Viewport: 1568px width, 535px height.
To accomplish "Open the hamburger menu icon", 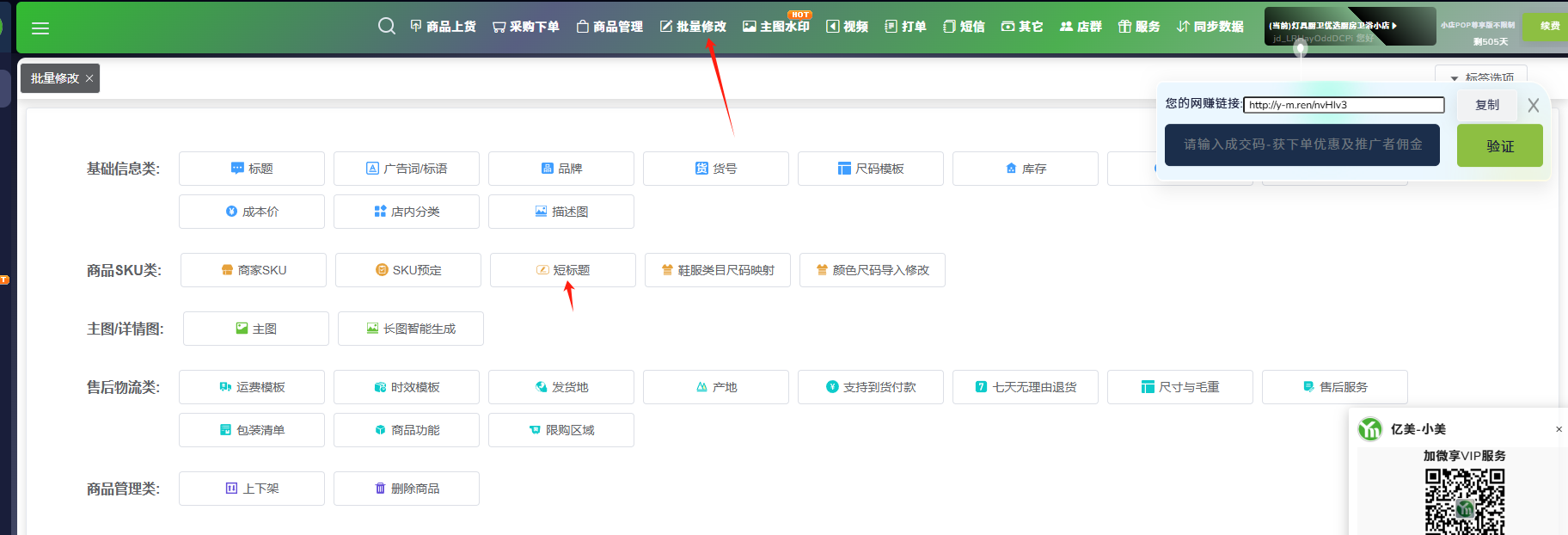I will [40, 28].
